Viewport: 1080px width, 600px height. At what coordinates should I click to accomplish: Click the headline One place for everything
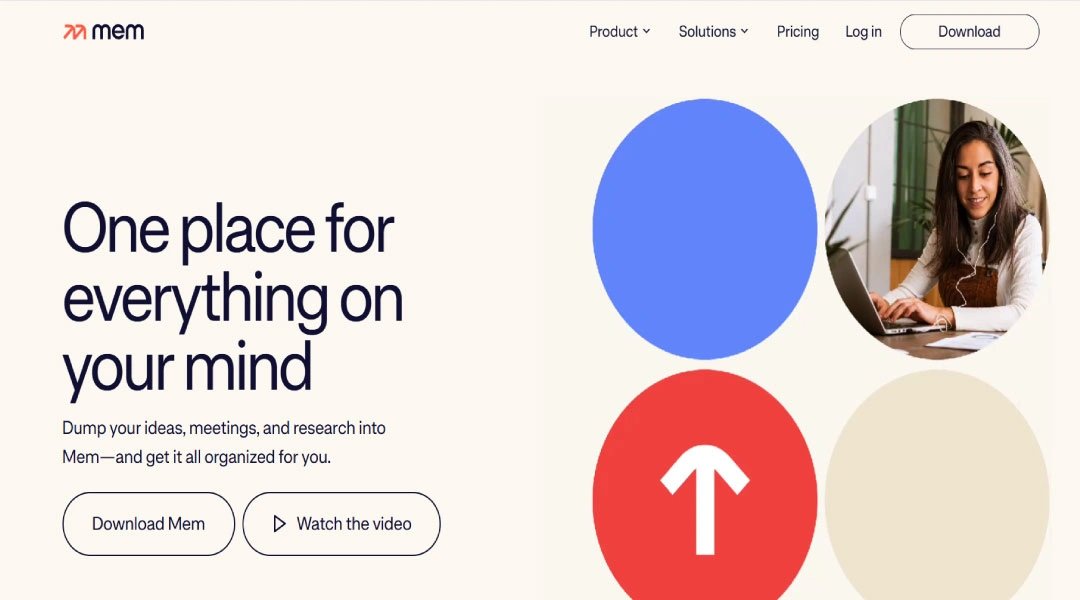[233, 299]
